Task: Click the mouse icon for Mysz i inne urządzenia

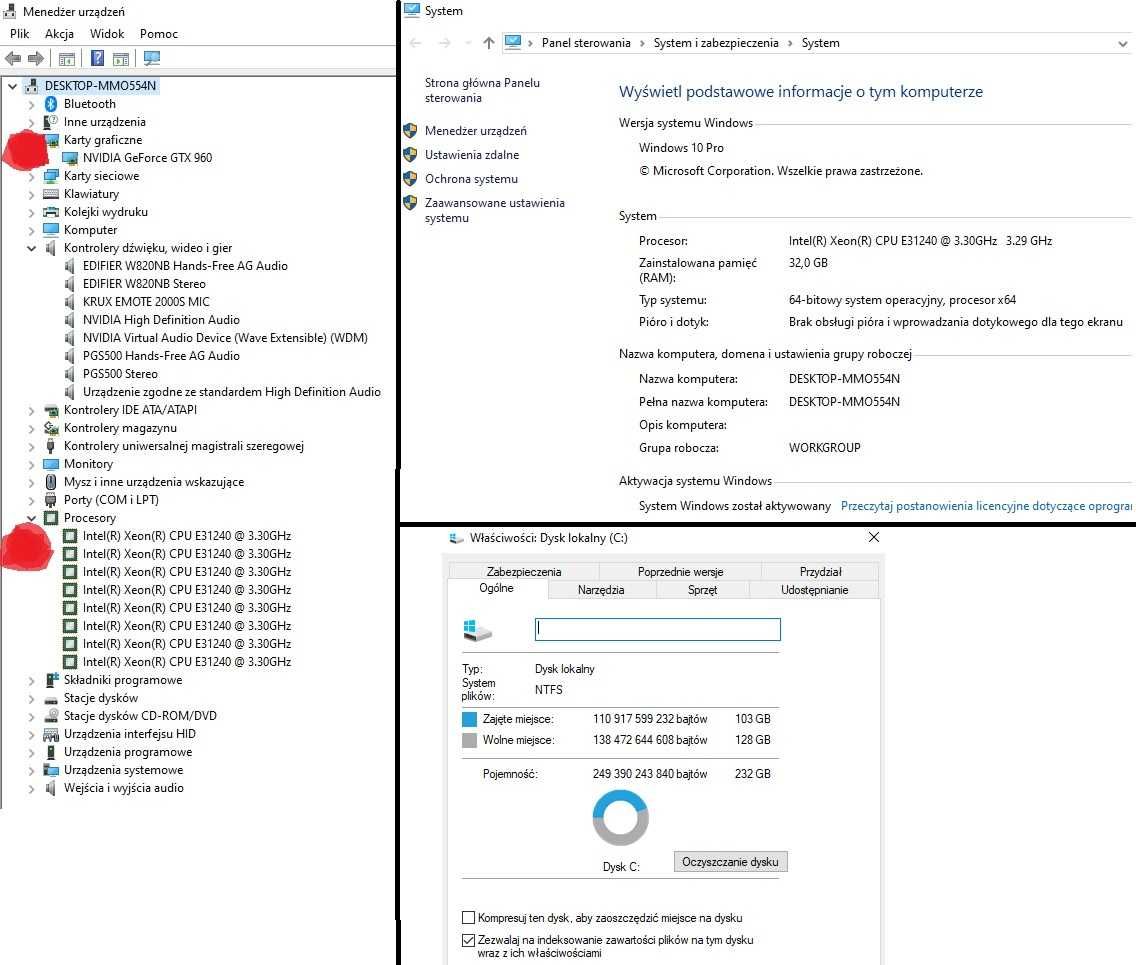Action: [51, 482]
